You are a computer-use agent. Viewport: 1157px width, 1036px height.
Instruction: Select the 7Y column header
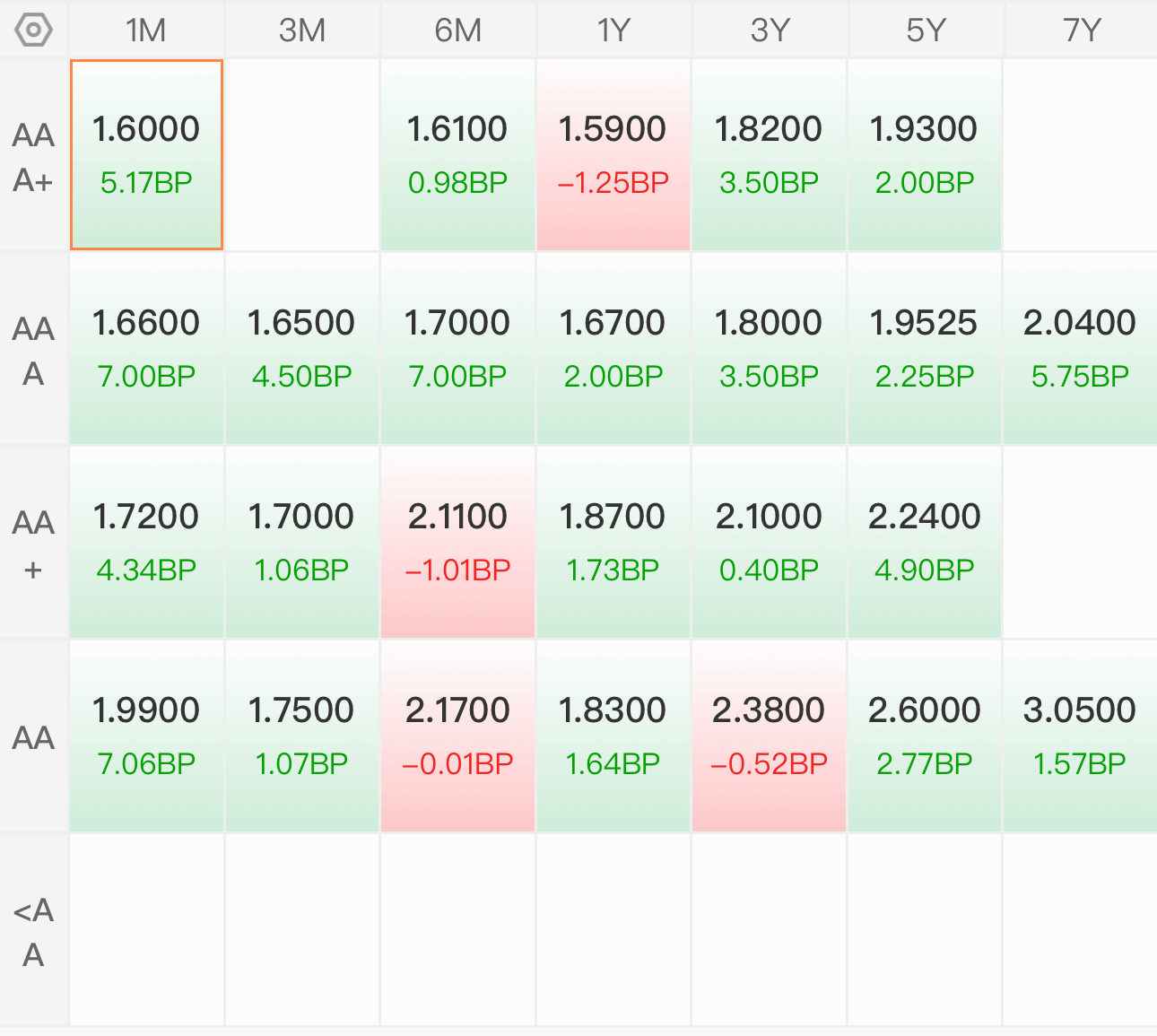[1081, 30]
